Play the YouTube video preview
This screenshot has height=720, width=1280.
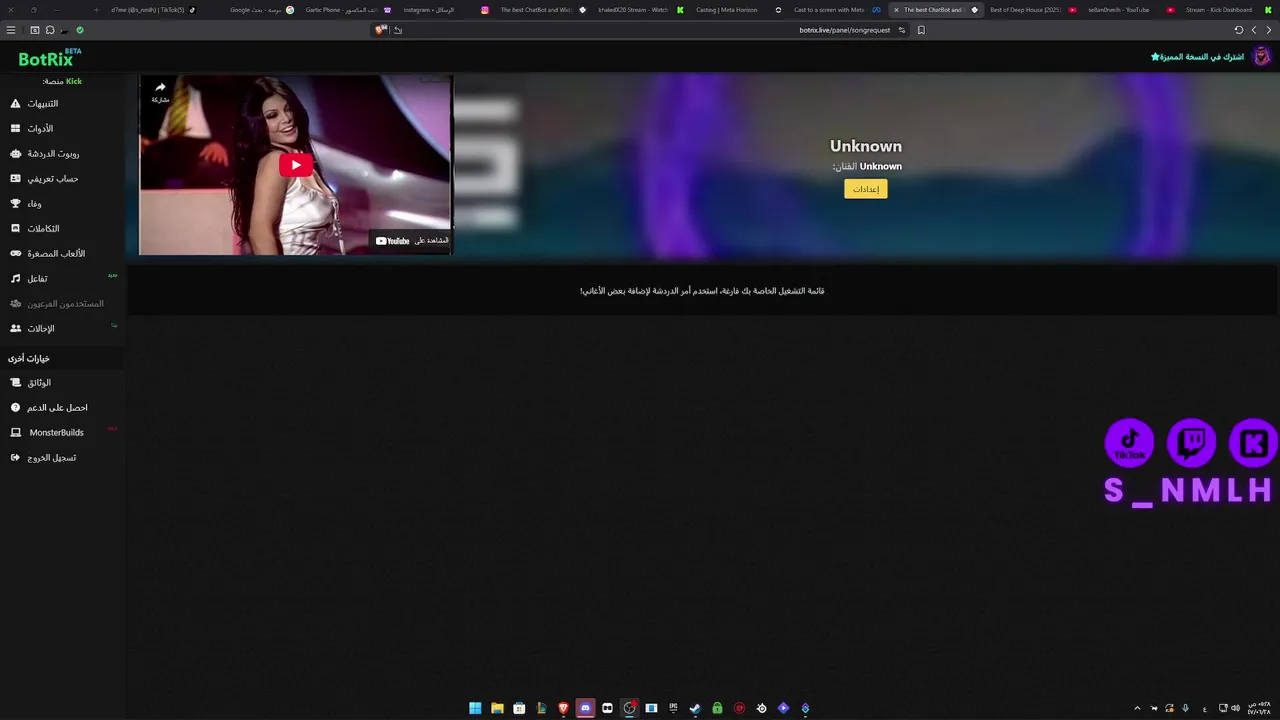tap(295, 165)
